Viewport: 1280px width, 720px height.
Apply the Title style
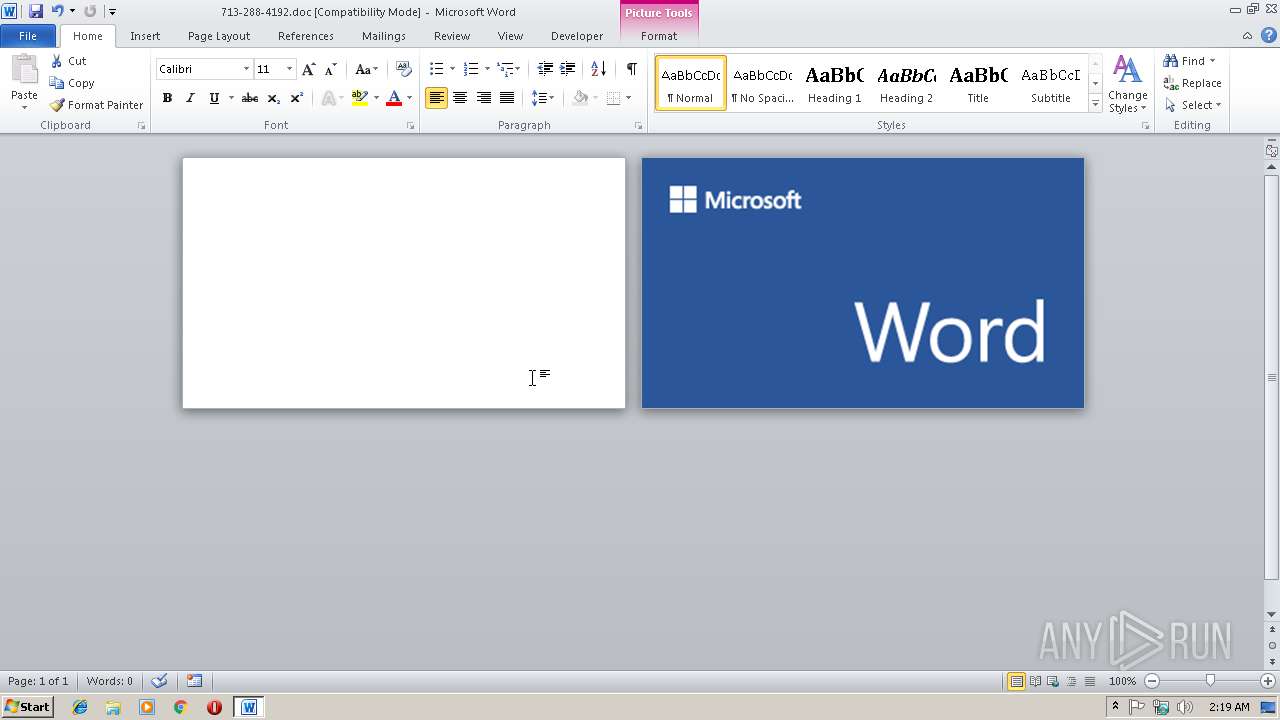(978, 84)
